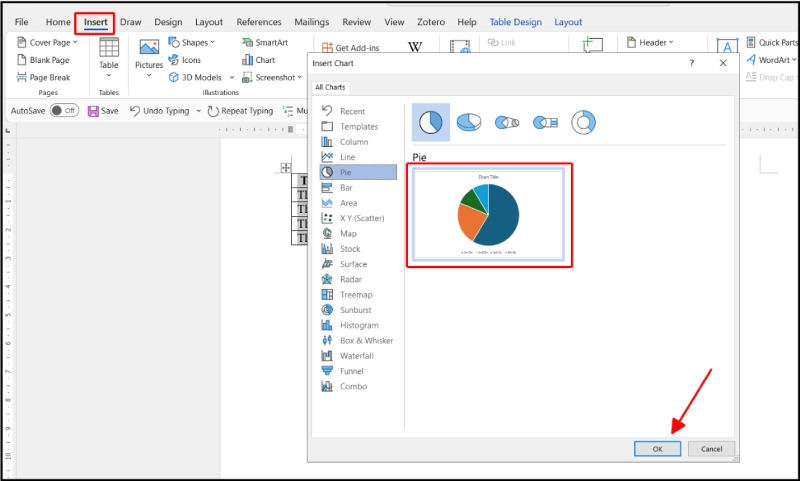Image resolution: width=800 pixels, height=481 pixels.
Task: Open the Table dropdown
Action: pyautogui.click(x=108, y=58)
